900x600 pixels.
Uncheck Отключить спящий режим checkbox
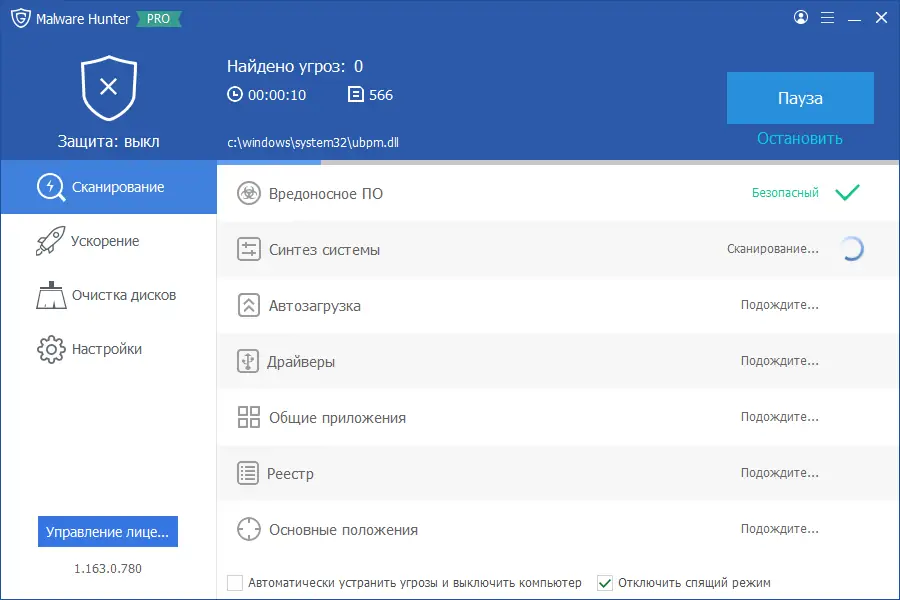(604, 582)
